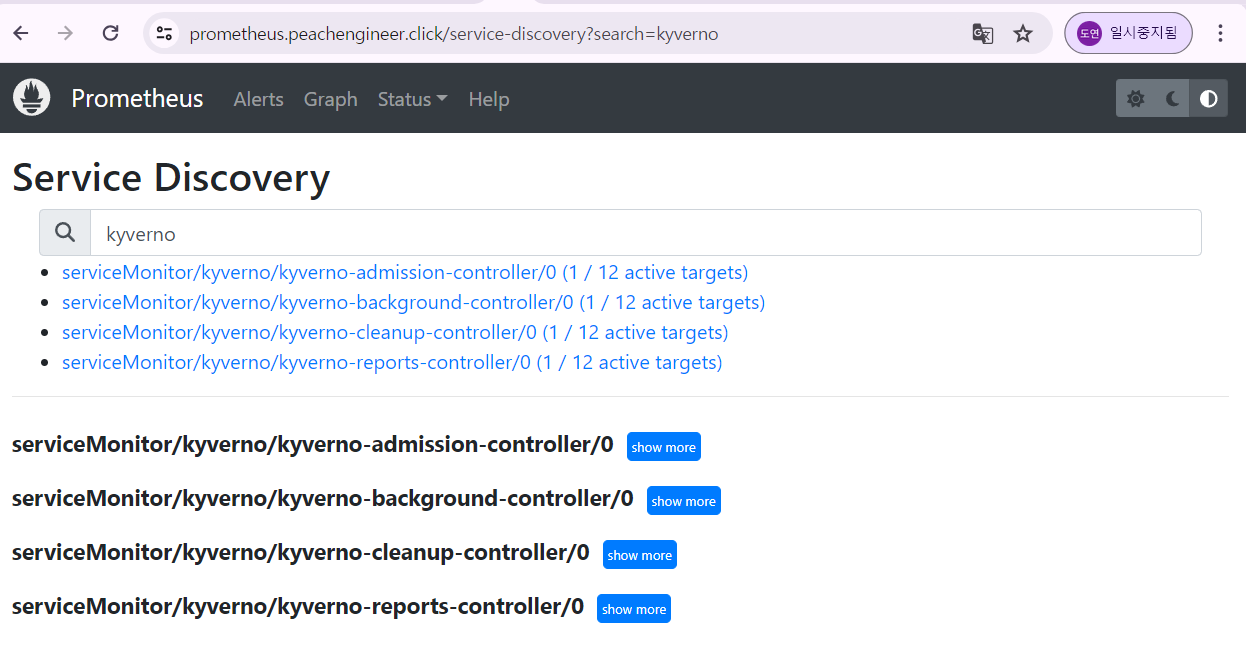Switch to dark theme moon icon
Screen dimensions: 1246x670
pyautogui.click(x=1172, y=98)
